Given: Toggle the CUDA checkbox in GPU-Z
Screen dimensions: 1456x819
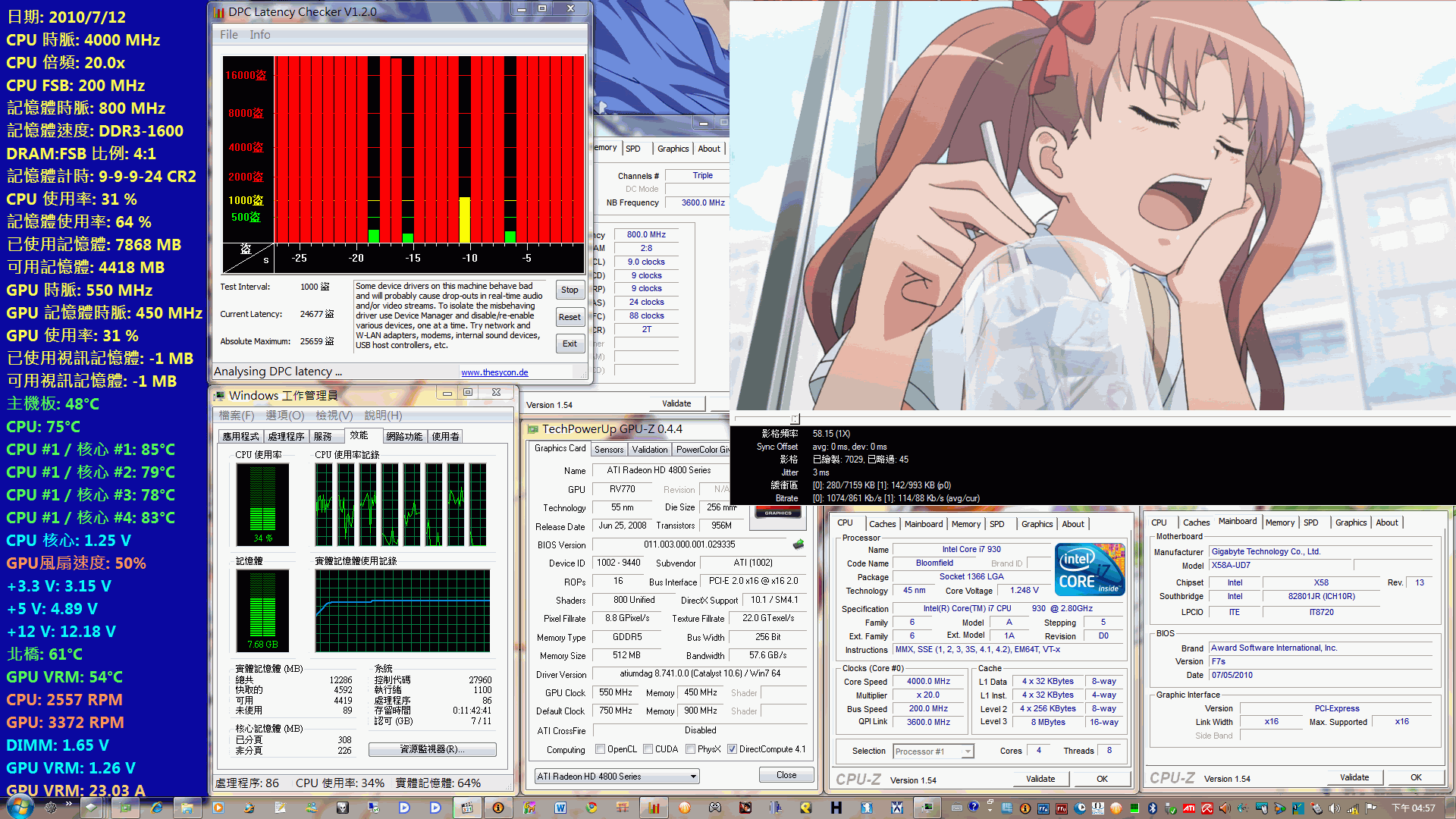Looking at the screenshot, I should [x=648, y=749].
